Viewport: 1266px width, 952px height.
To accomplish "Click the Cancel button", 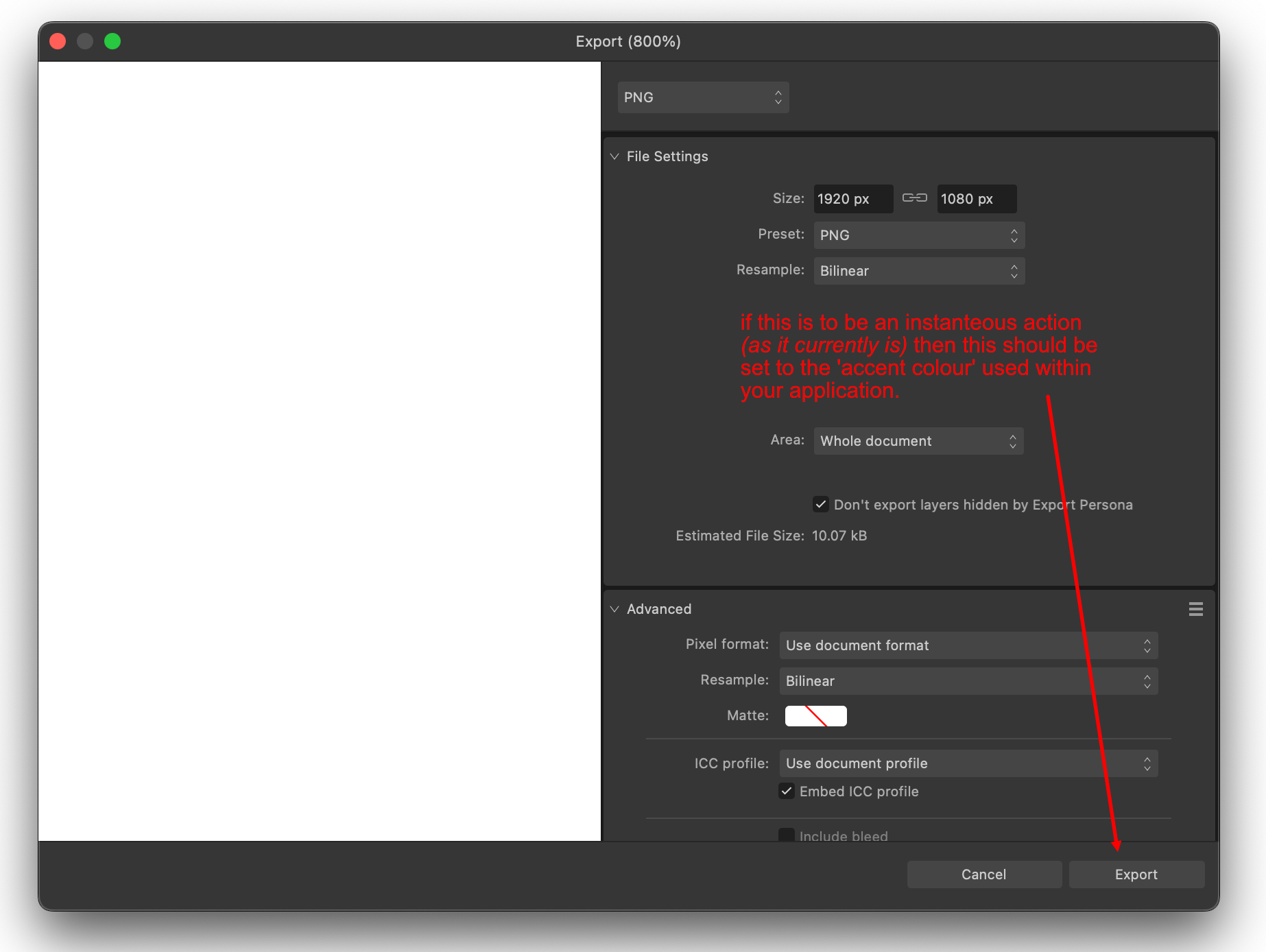I will point(984,874).
